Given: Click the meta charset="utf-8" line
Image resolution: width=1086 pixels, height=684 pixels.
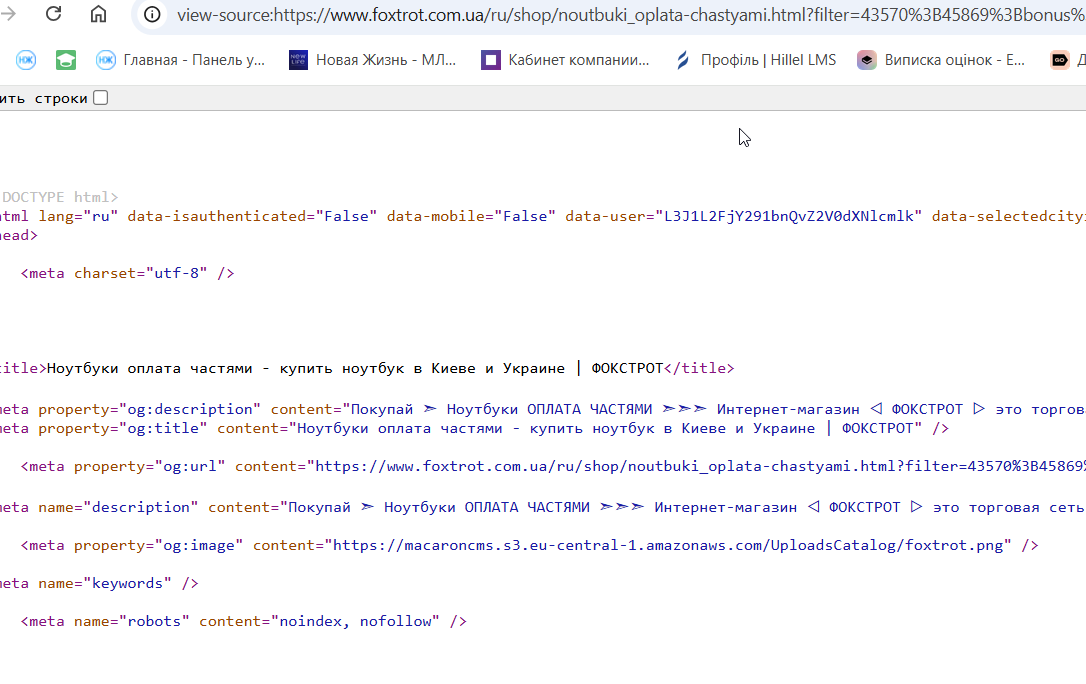Looking at the screenshot, I should pos(127,273).
